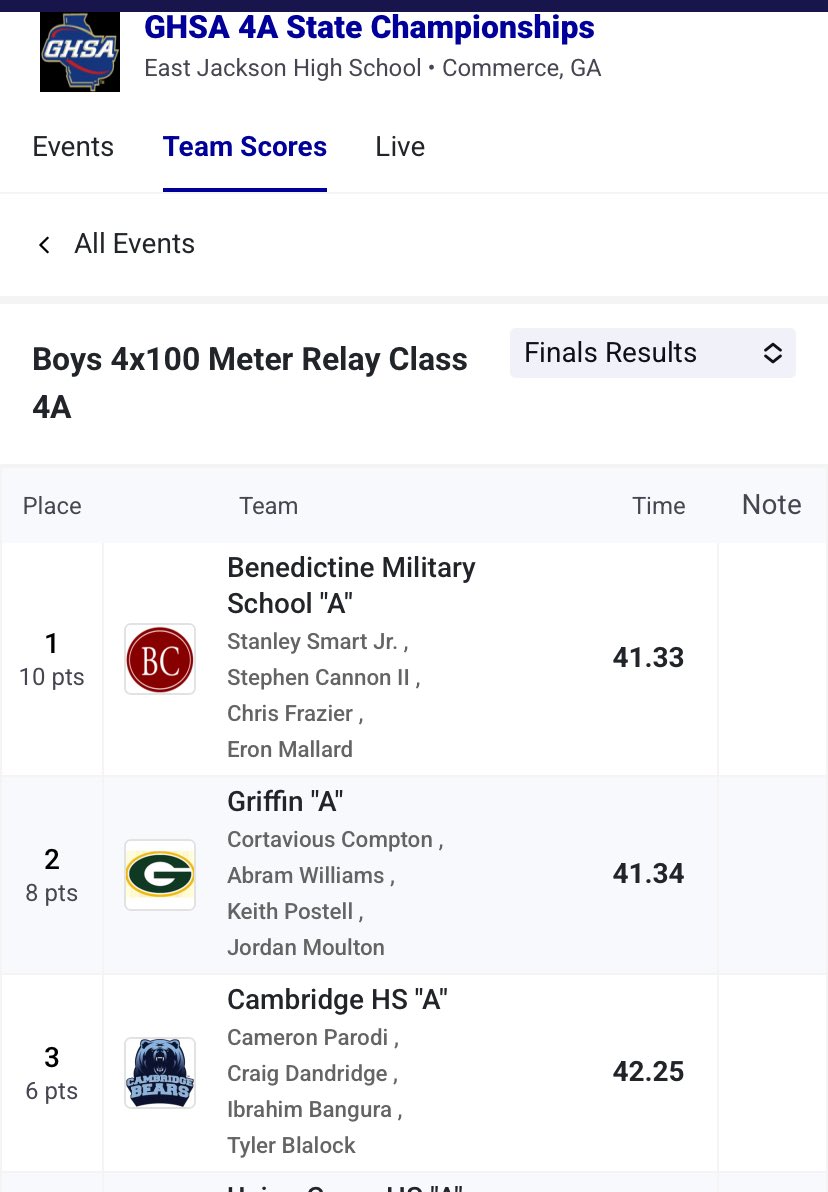Image resolution: width=828 pixels, height=1192 pixels.
Task: Tap the Benedictine BC team logo
Action: click(x=160, y=659)
